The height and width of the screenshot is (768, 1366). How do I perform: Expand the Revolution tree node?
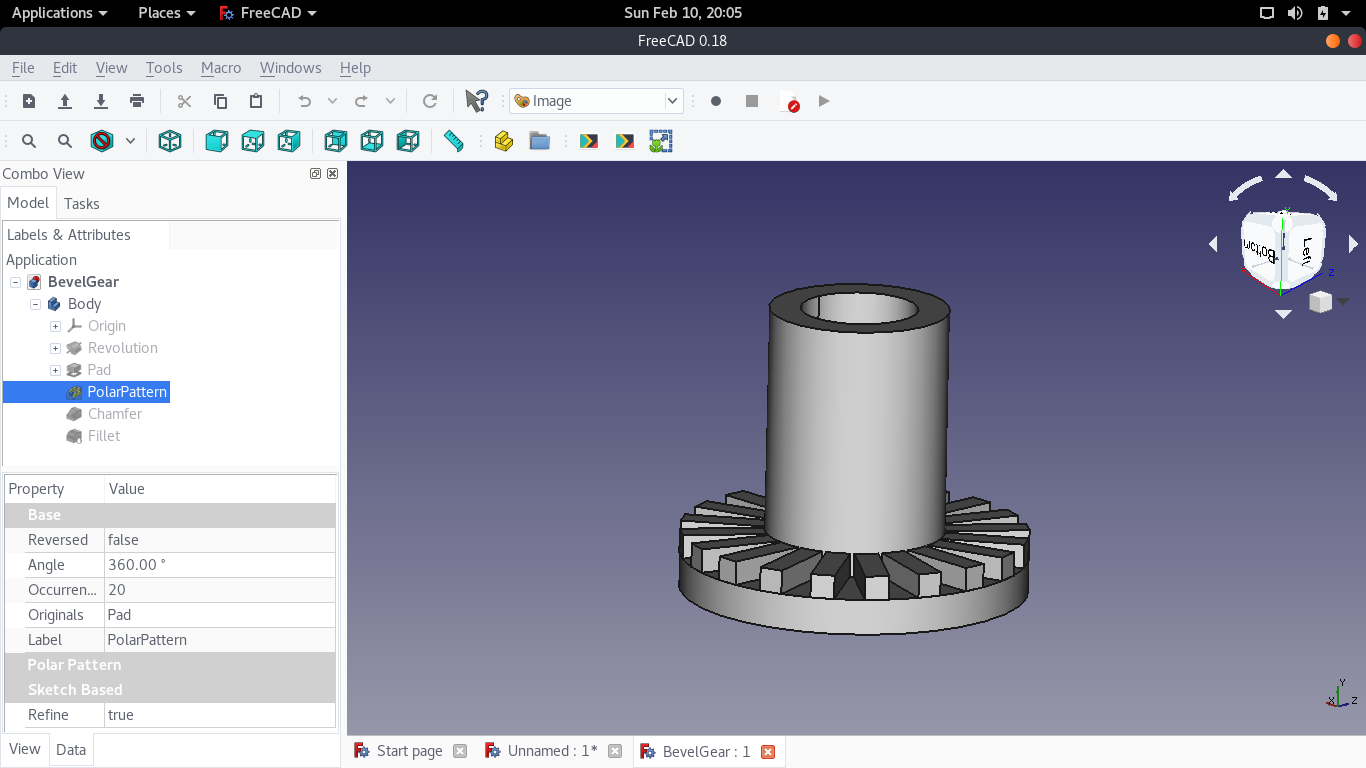tap(56, 348)
